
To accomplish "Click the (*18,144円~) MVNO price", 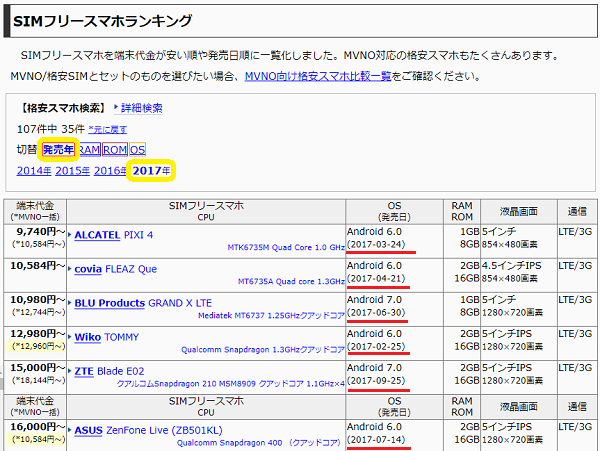I will click(38, 380).
